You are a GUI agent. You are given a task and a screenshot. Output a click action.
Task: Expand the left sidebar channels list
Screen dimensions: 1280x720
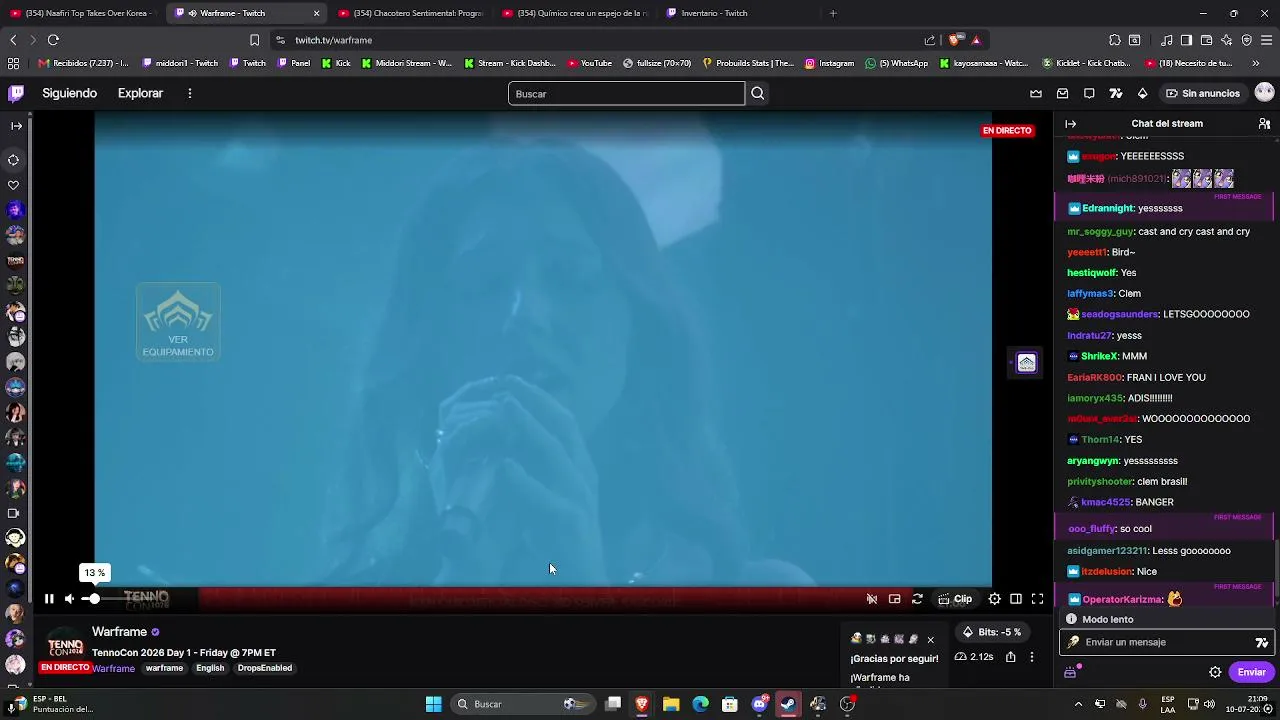16,126
